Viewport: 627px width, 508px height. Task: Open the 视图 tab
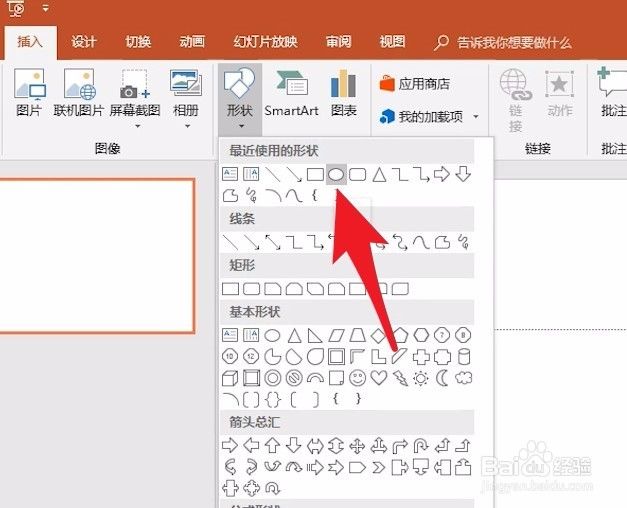tap(392, 42)
